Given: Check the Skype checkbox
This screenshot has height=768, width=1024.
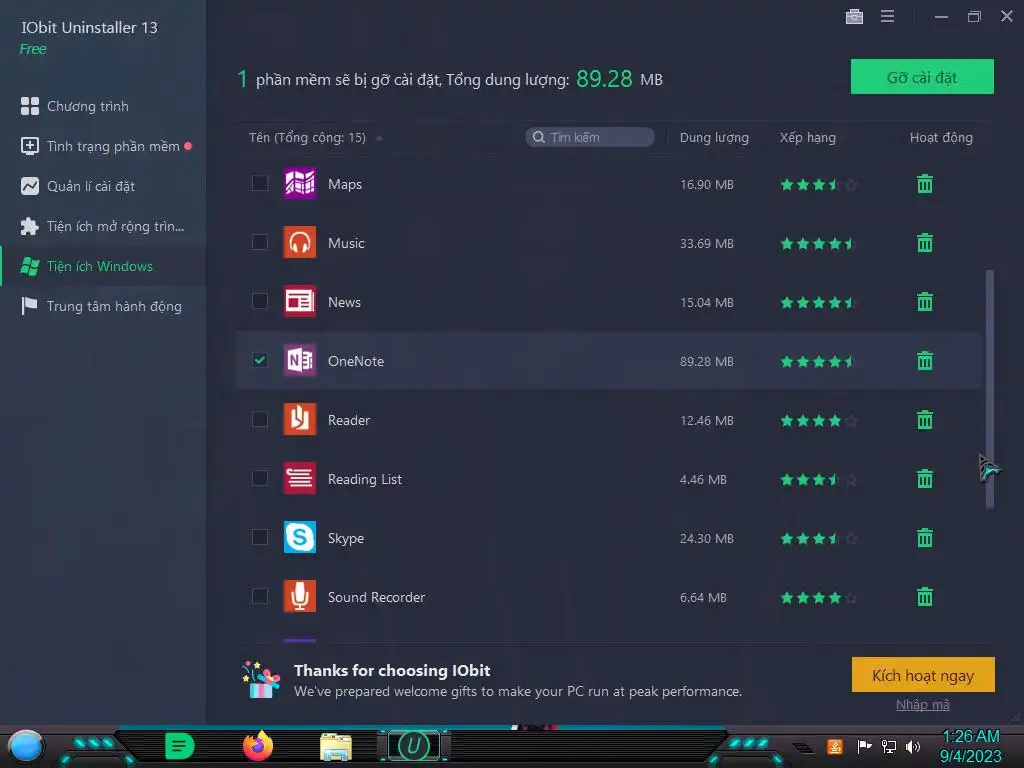Looking at the screenshot, I should tap(260, 537).
